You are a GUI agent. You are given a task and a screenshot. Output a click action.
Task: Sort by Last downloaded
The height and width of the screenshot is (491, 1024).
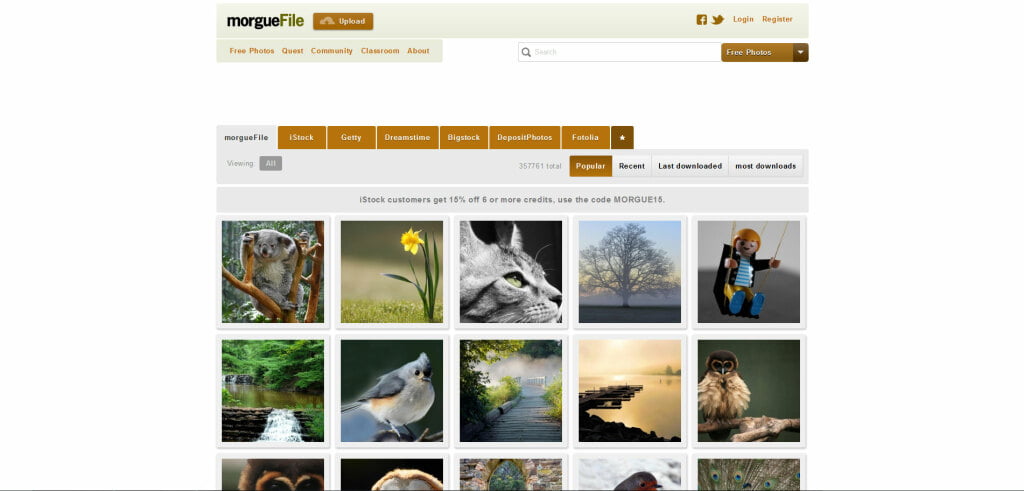point(690,166)
